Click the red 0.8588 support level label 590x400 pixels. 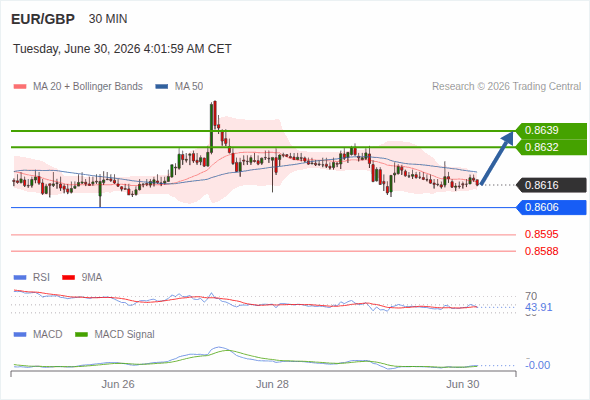(541, 251)
